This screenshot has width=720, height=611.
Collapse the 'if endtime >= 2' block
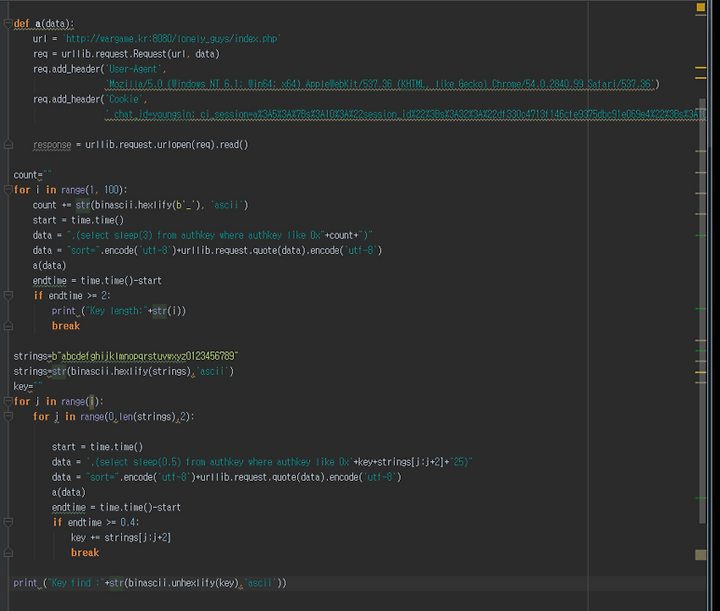coord(8,296)
